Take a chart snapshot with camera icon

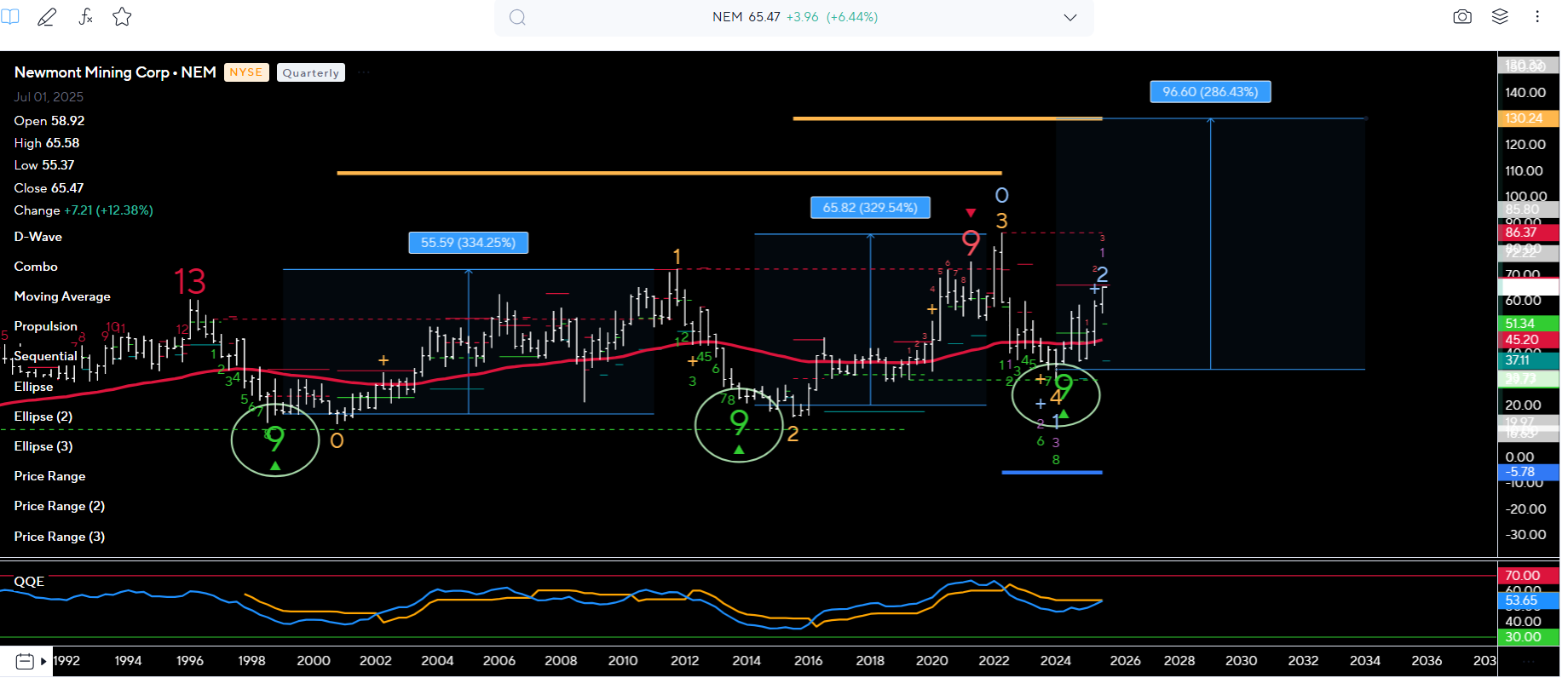tap(1462, 17)
